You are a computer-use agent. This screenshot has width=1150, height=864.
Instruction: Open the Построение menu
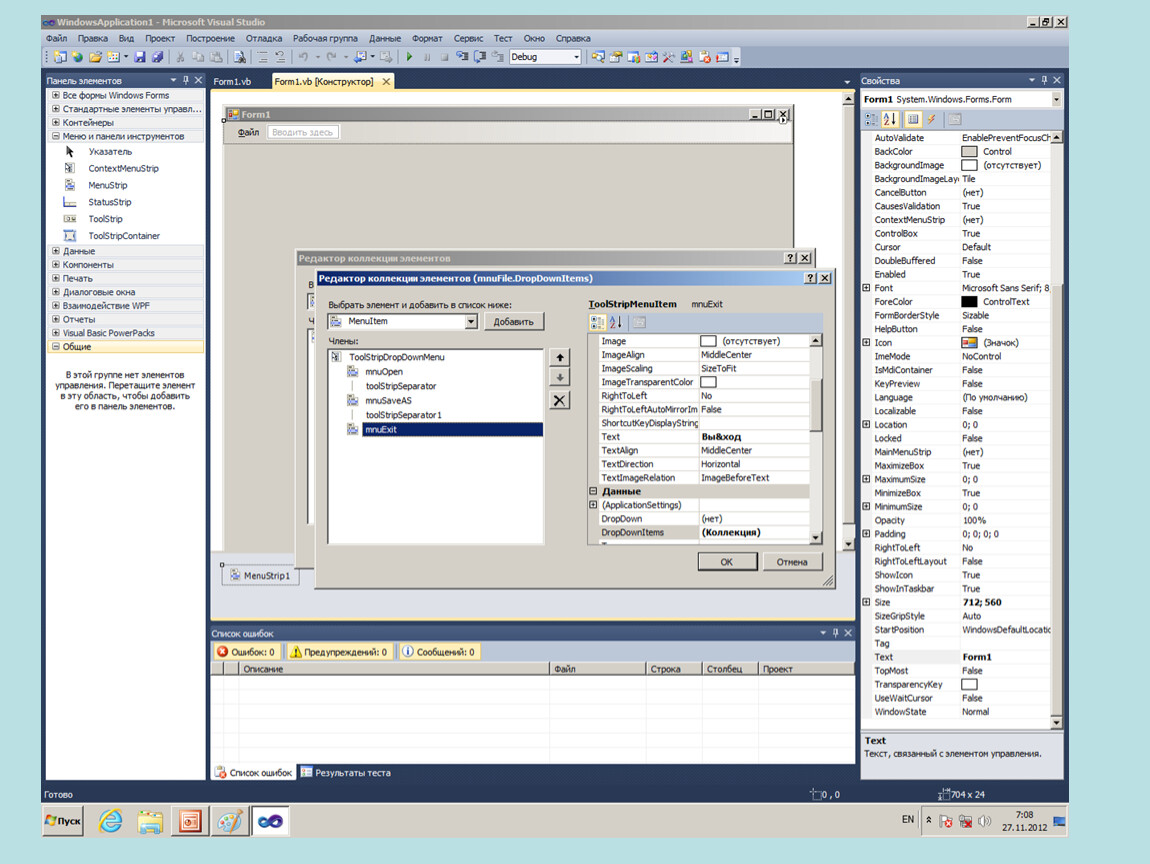click(210, 38)
